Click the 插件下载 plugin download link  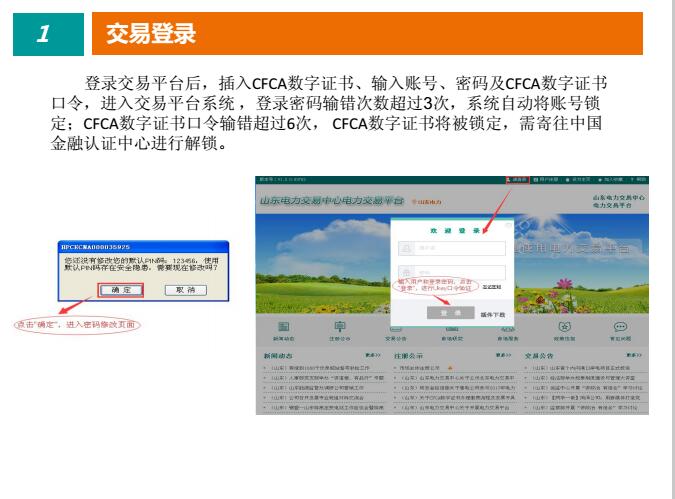[x=493, y=314]
